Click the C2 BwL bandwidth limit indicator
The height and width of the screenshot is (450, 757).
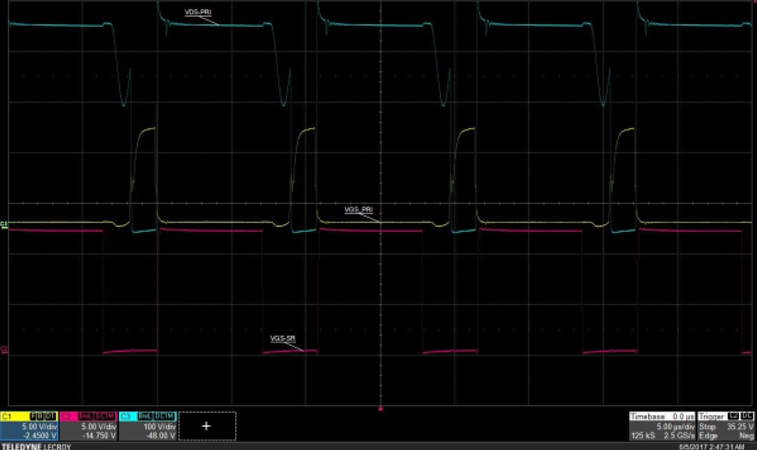86,416
